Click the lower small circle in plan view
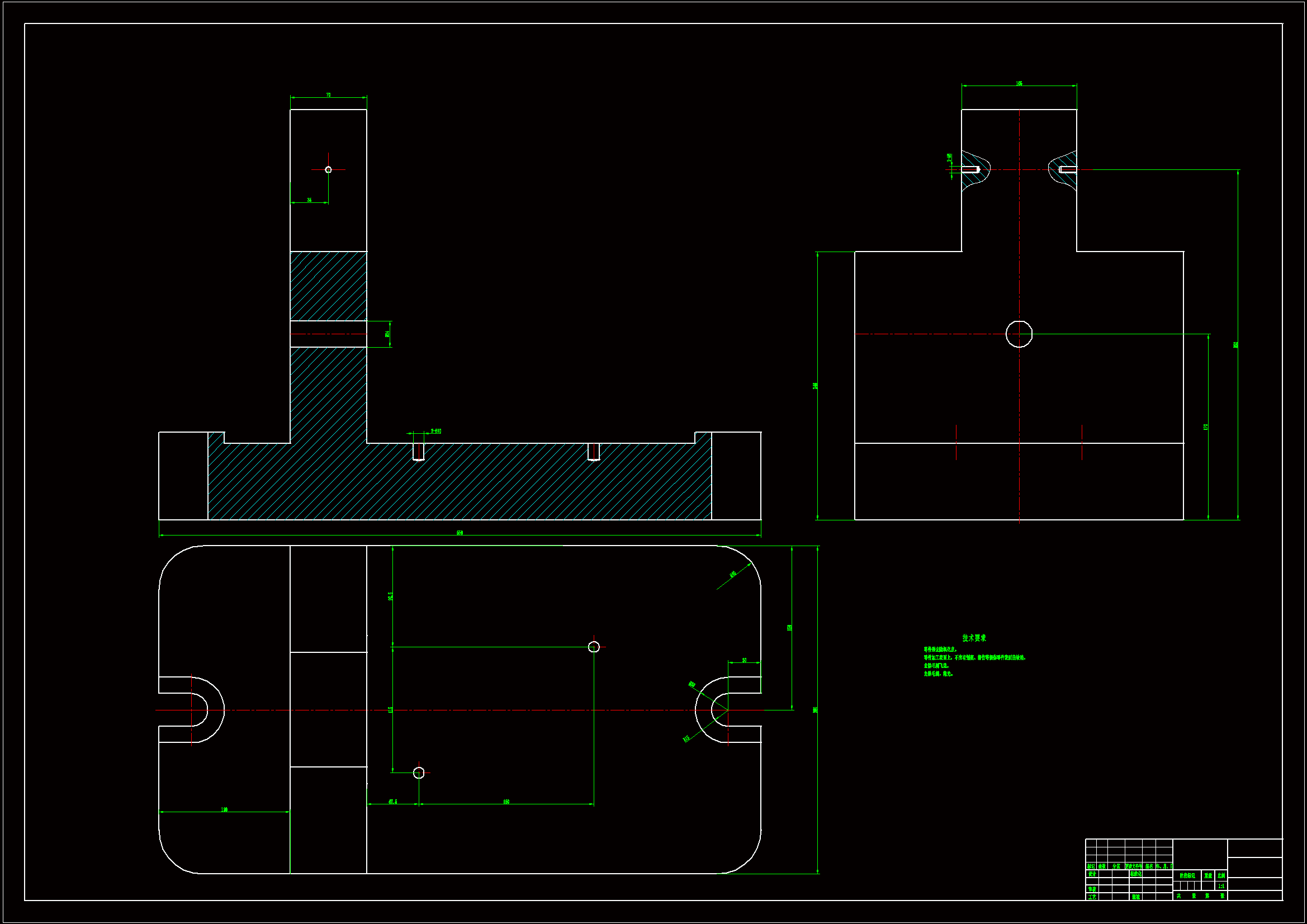This screenshot has height=924, width=1307. coord(419,773)
